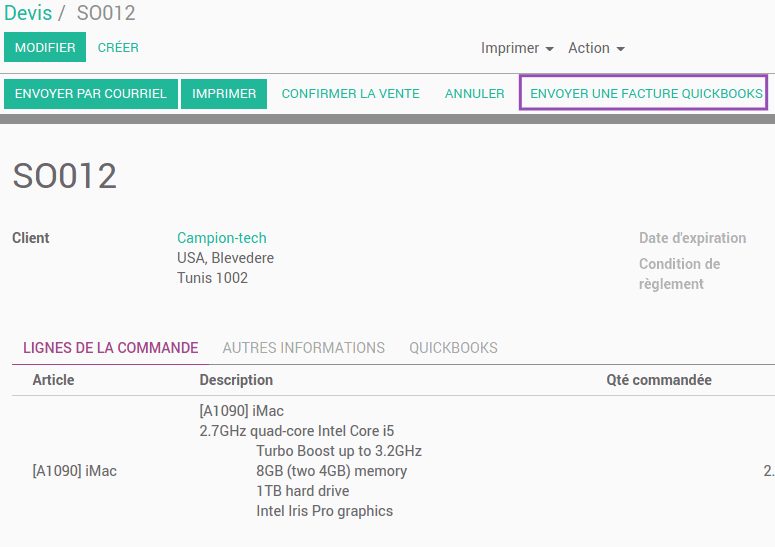Open the QUICKBOOKS tab
Viewport: 775px width, 547px height.
pos(453,348)
